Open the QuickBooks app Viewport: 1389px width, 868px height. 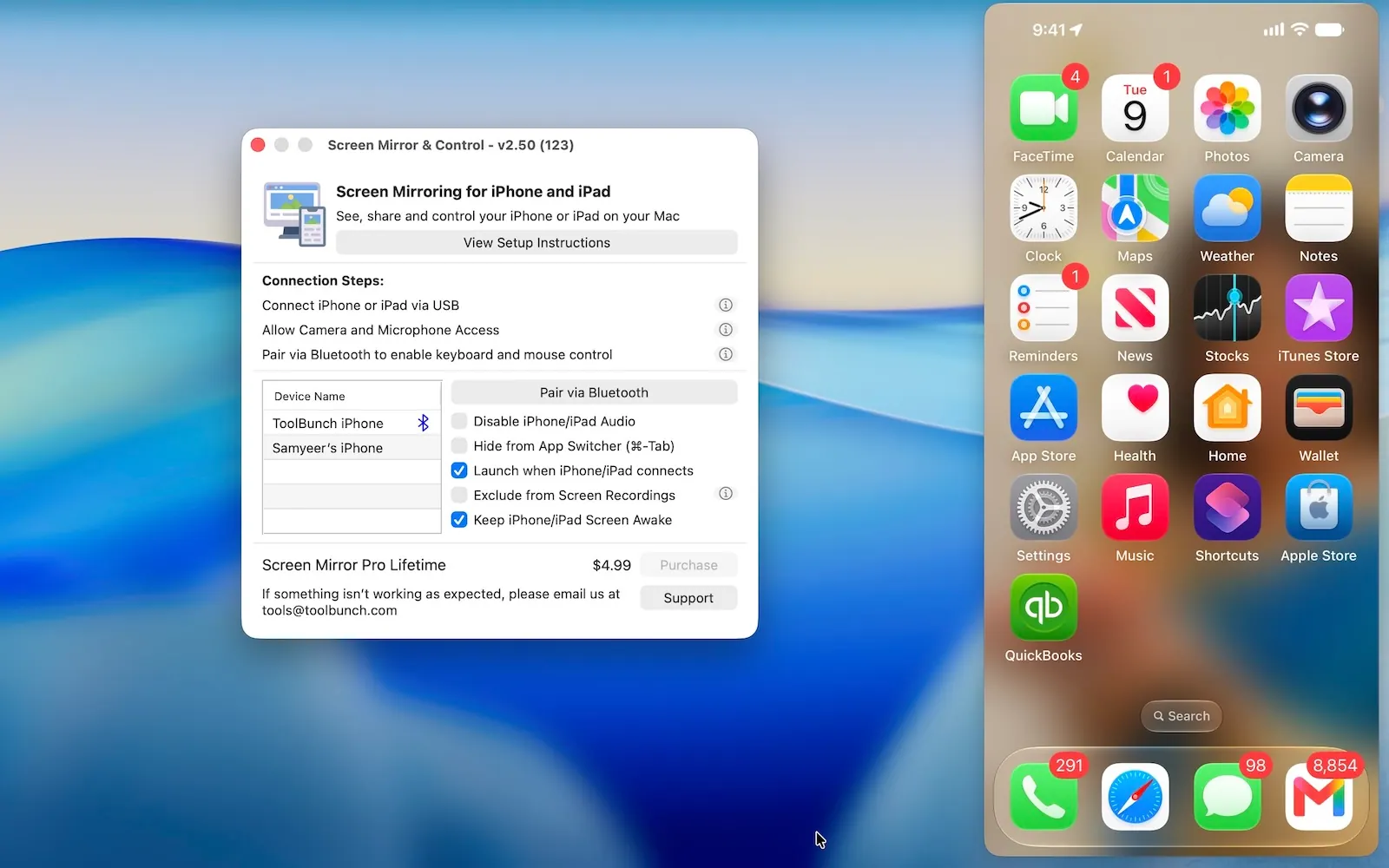pyautogui.click(x=1043, y=608)
